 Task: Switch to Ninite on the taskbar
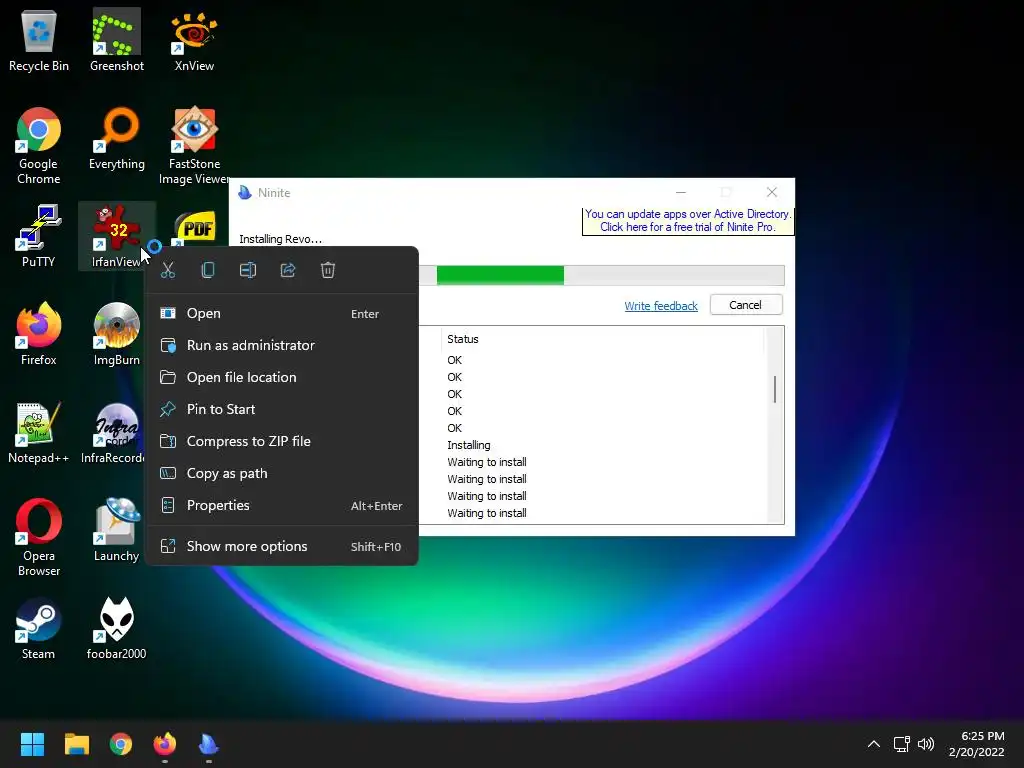click(x=208, y=744)
